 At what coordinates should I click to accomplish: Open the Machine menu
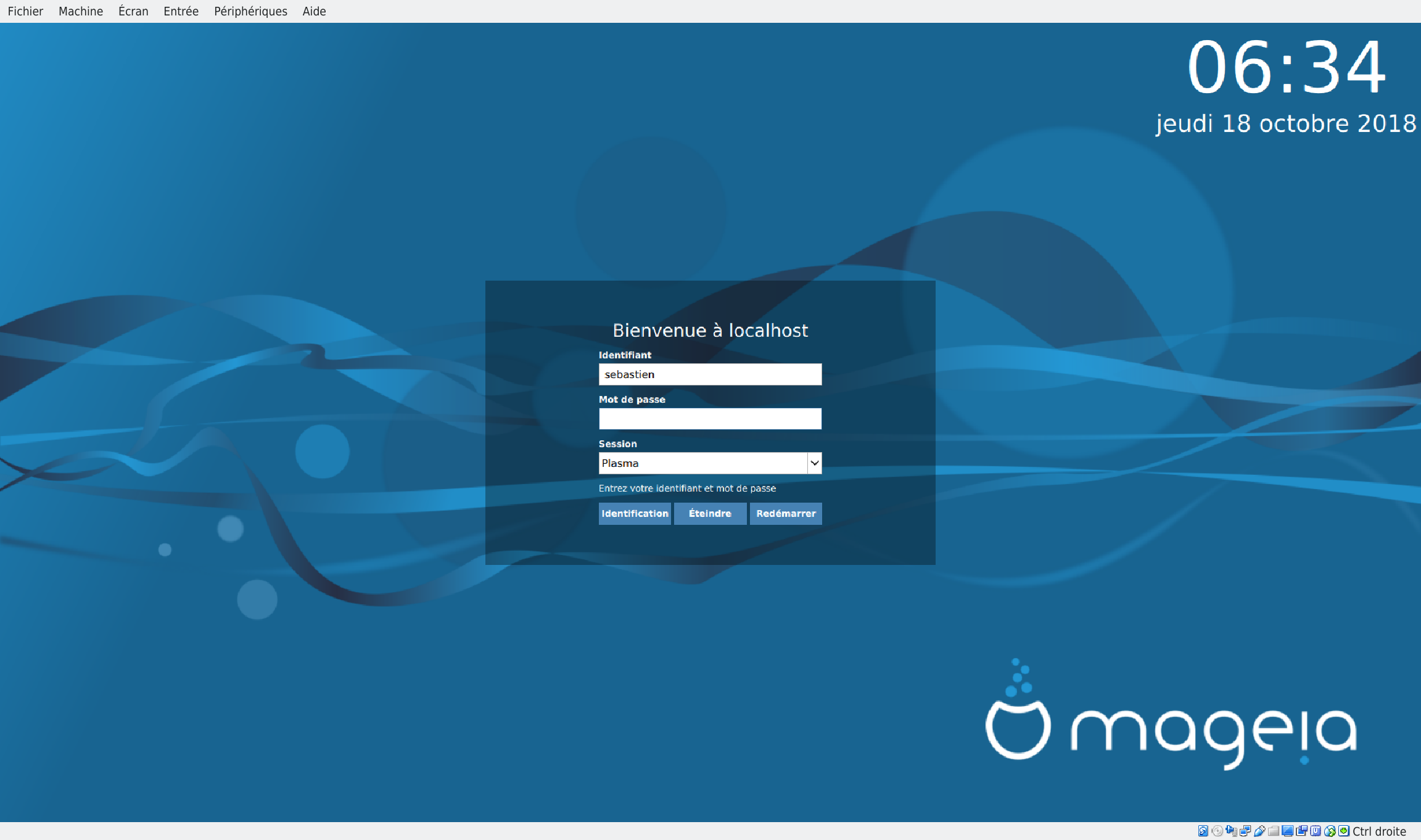coord(81,11)
